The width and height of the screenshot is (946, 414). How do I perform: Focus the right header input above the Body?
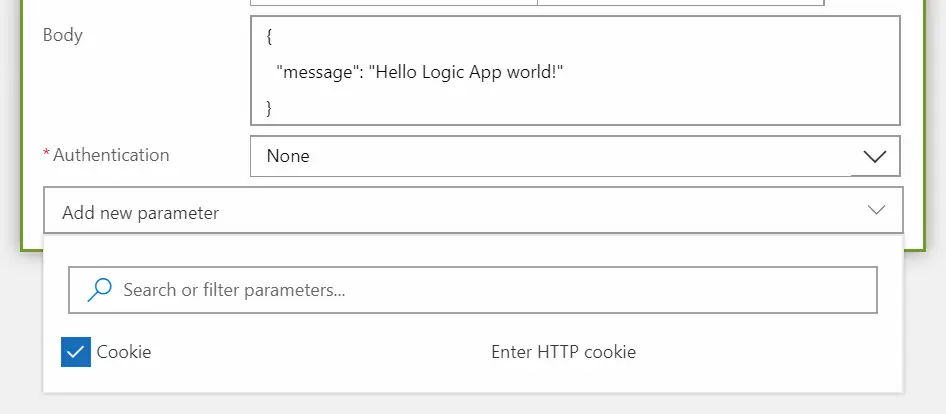(x=681, y=2)
